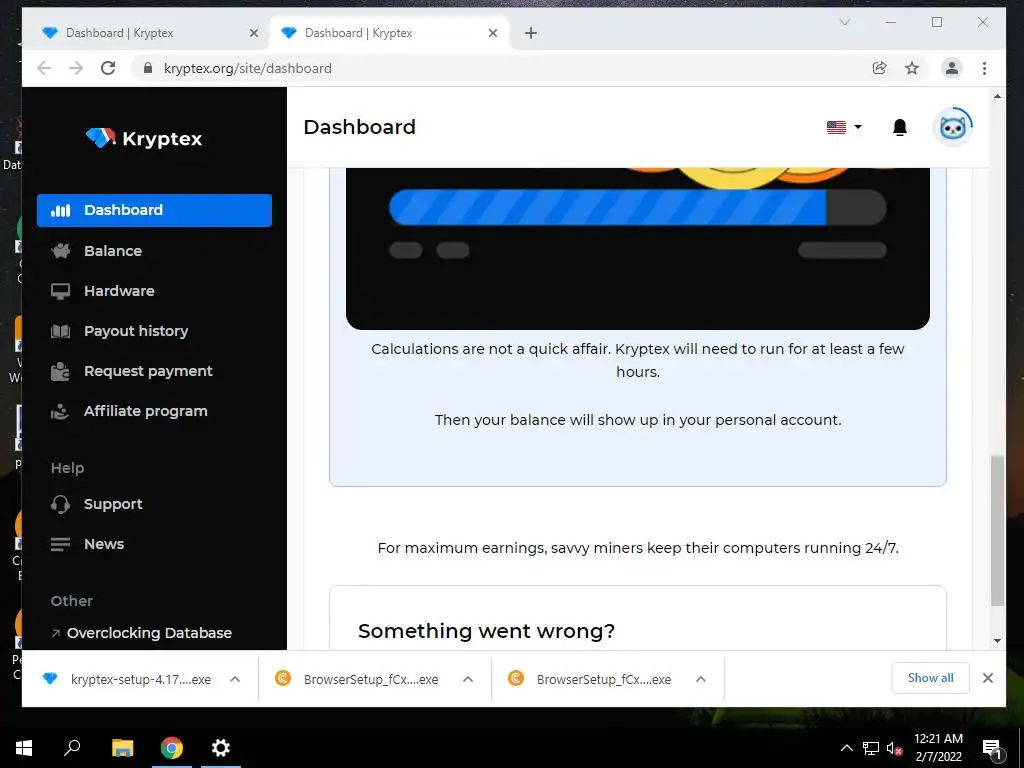The image size is (1024, 768).
Task: Click the mining progress bar
Action: [637, 208]
